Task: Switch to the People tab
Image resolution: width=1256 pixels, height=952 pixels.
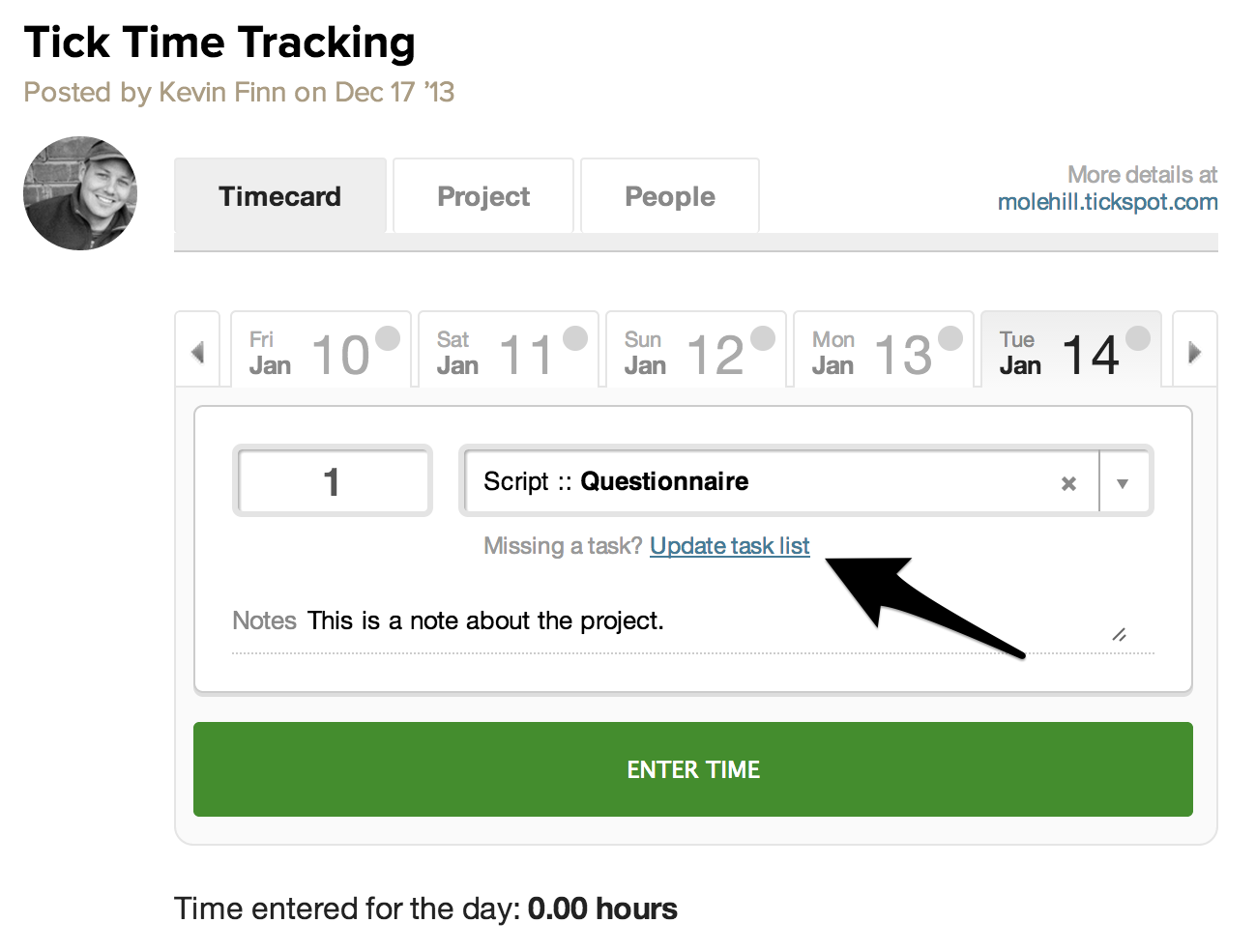Action: [669, 196]
